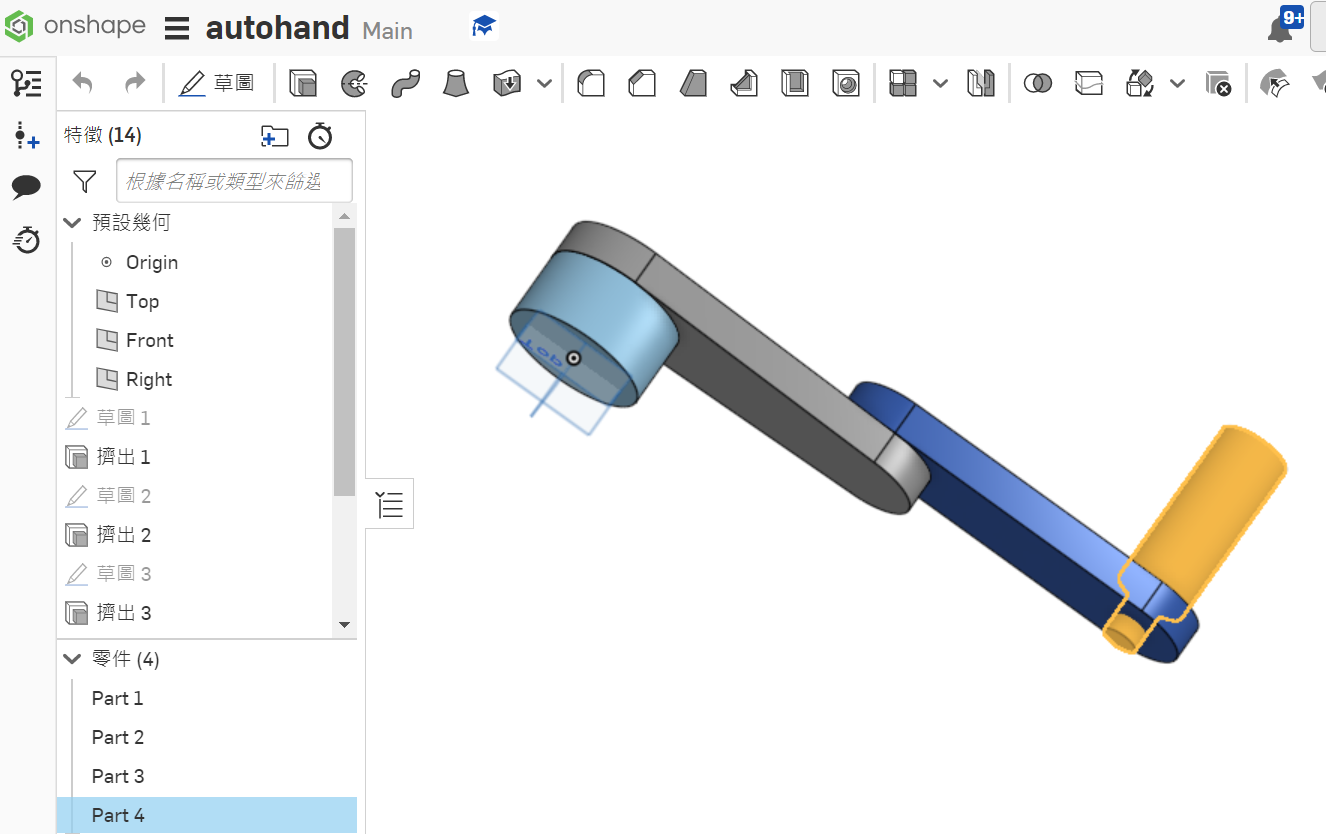
Task: Open dropdown next to pattern tool
Action: click(x=940, y=83)
